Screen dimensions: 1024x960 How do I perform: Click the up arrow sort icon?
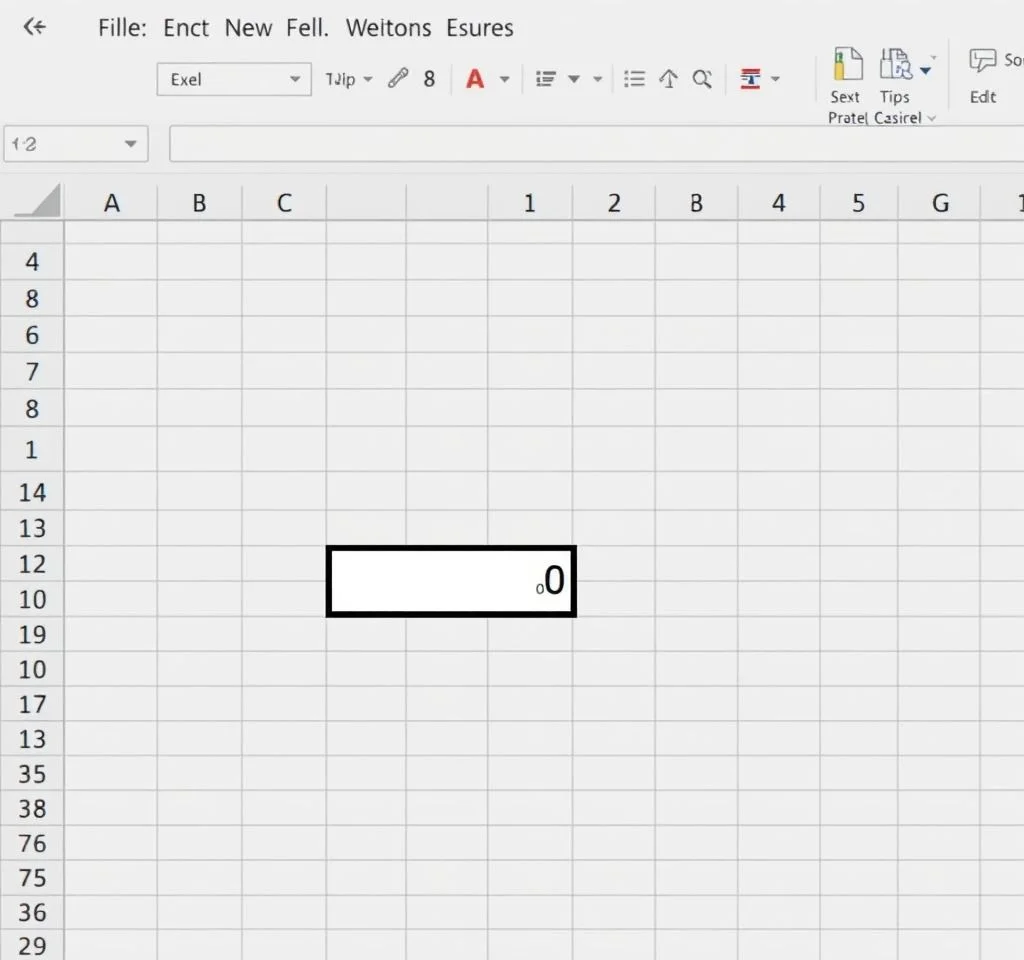pyautogui.click(x=668, y=79)
